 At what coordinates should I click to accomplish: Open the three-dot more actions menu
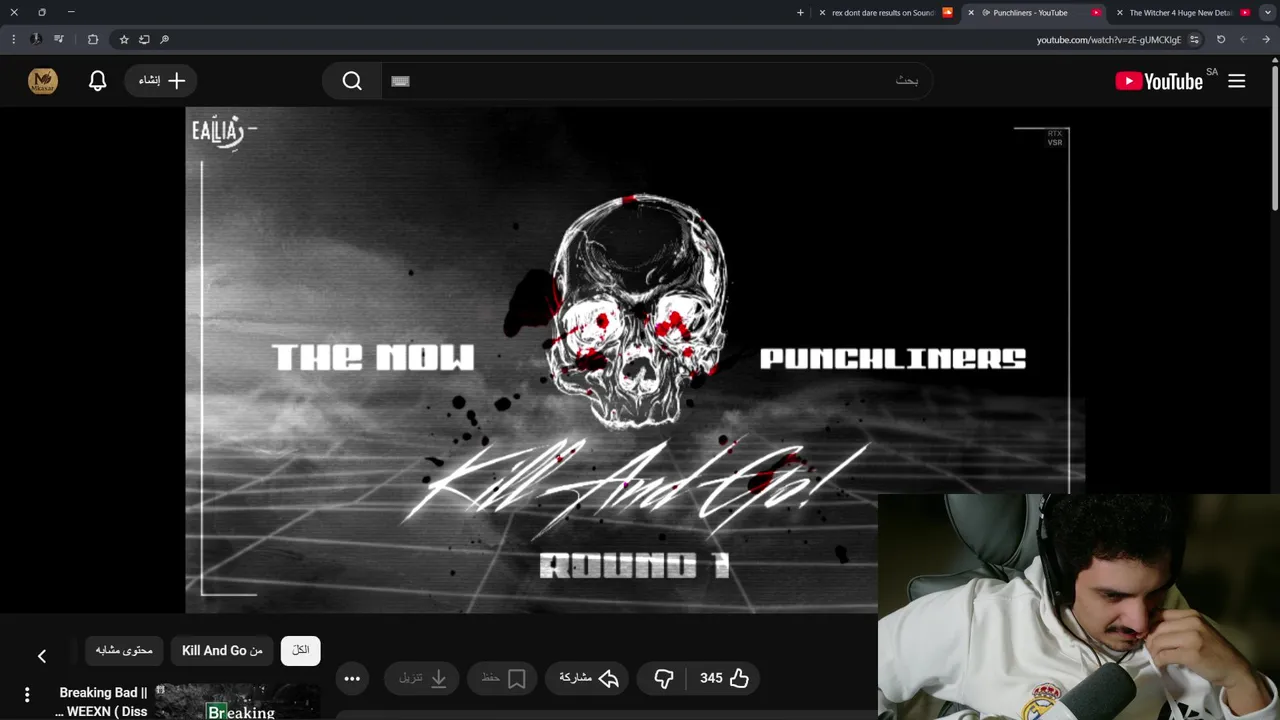click(352, 678)
